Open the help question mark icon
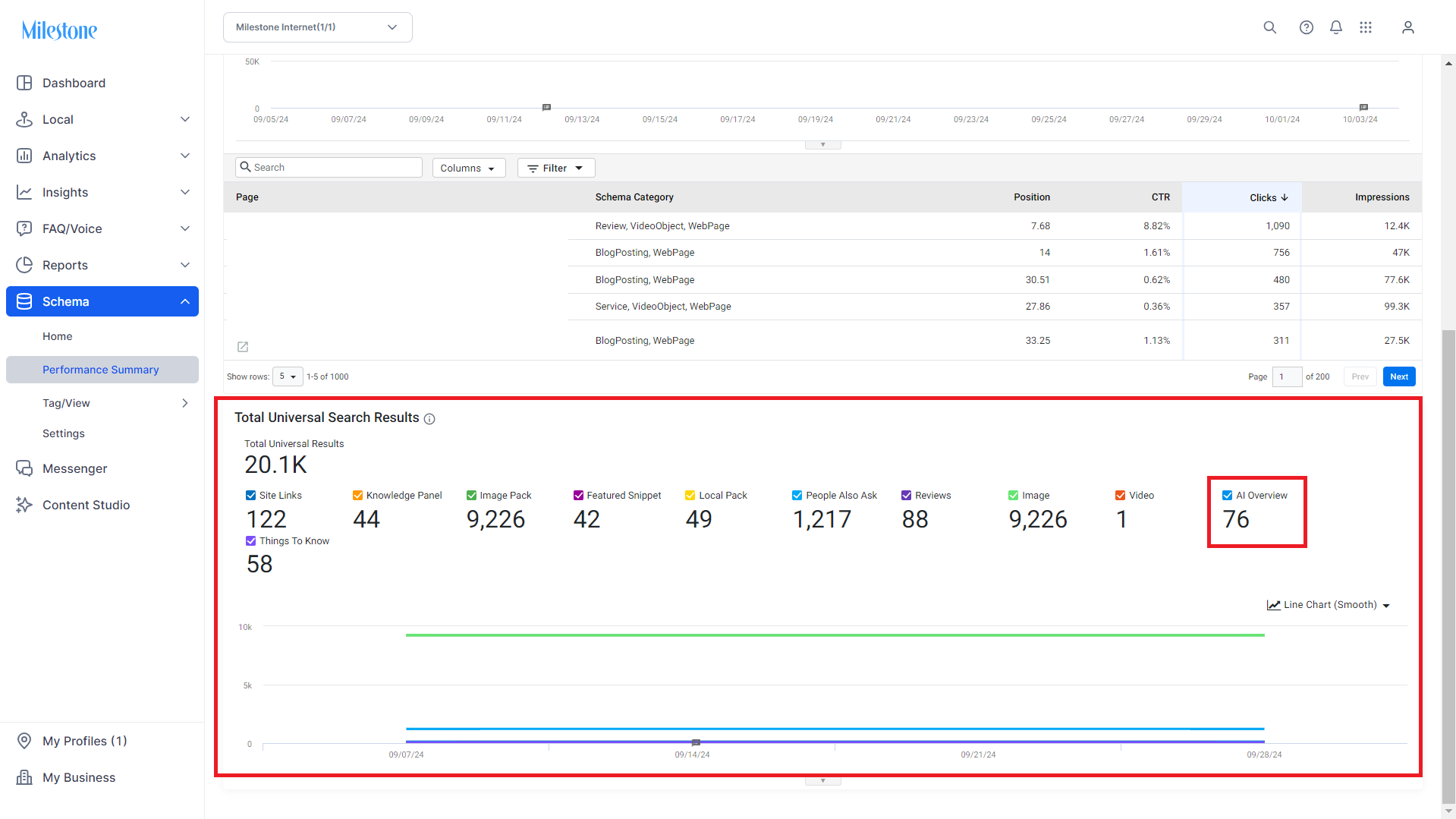1456x819 pixels. click(1306, 27)
